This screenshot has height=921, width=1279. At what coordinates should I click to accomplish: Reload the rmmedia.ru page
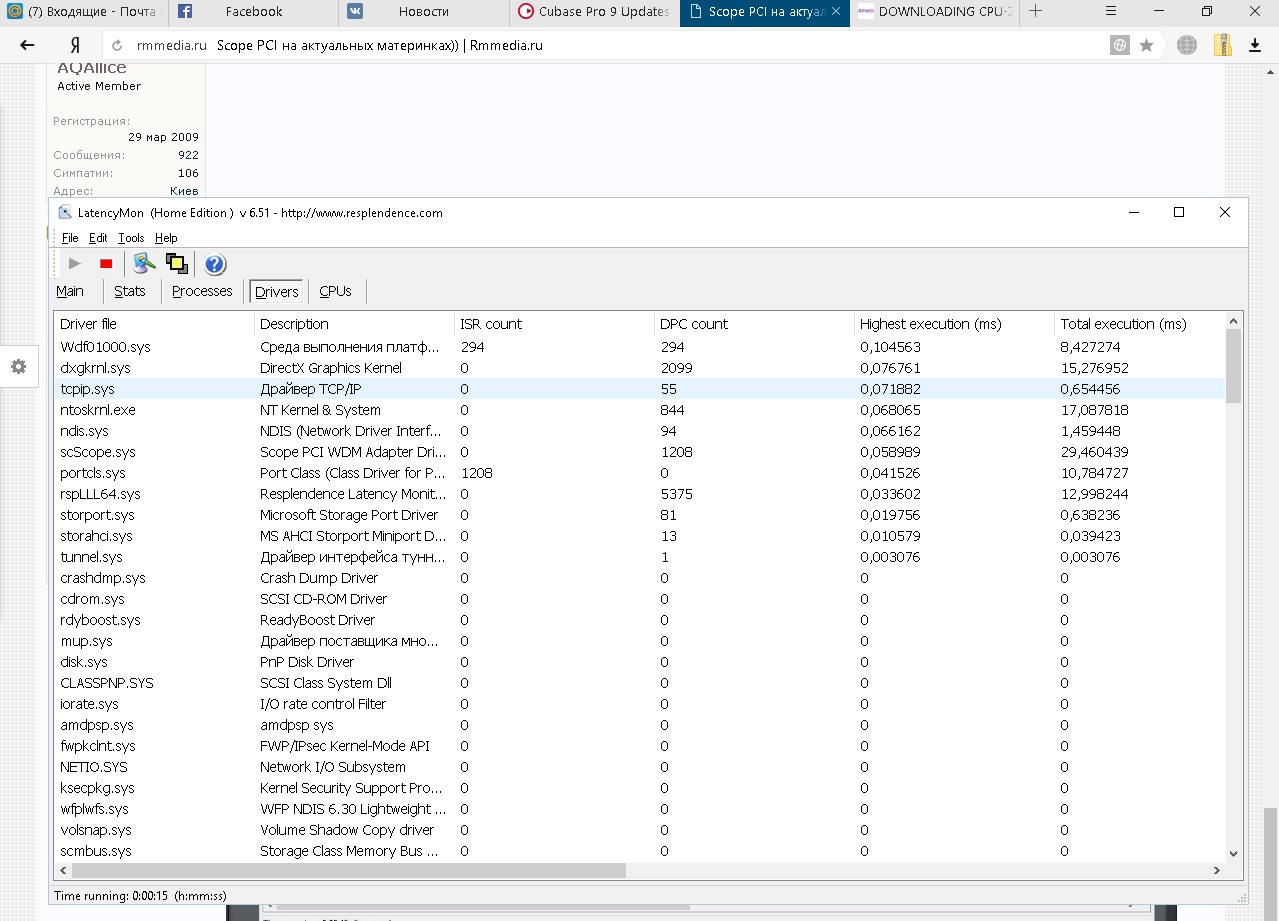118,46
